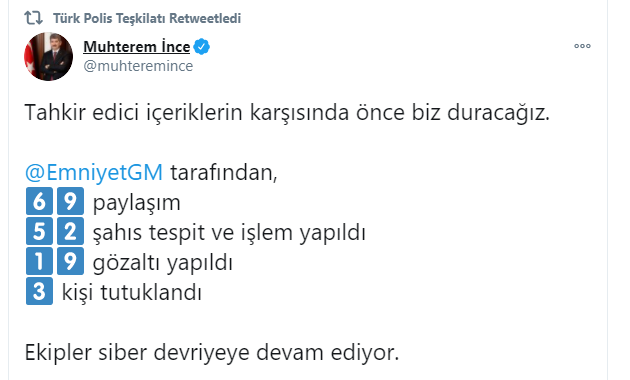Click the keycap 1 emoji before gözaltı
This screenshot has width=630, height=380.
pyautogui.click(x=39, y=261)
